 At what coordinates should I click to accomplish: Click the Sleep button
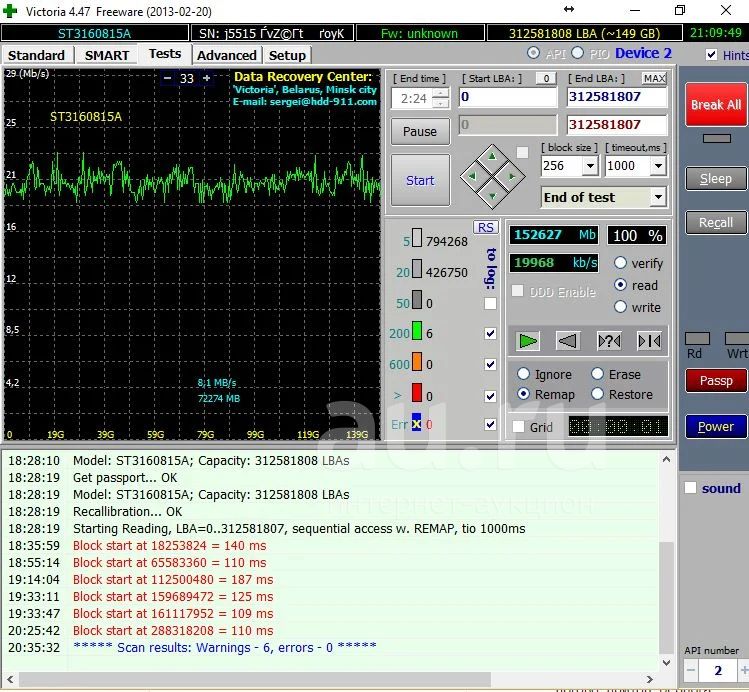(716, 179)
